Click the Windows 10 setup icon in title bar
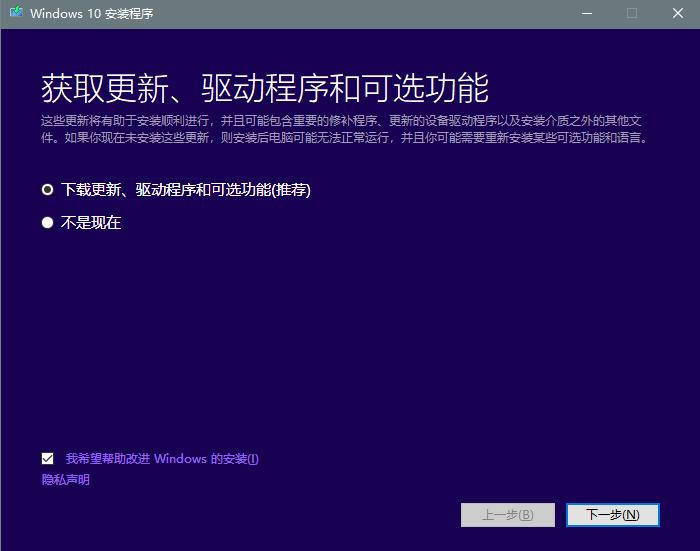The image size is (700, 551). [17, 12]
